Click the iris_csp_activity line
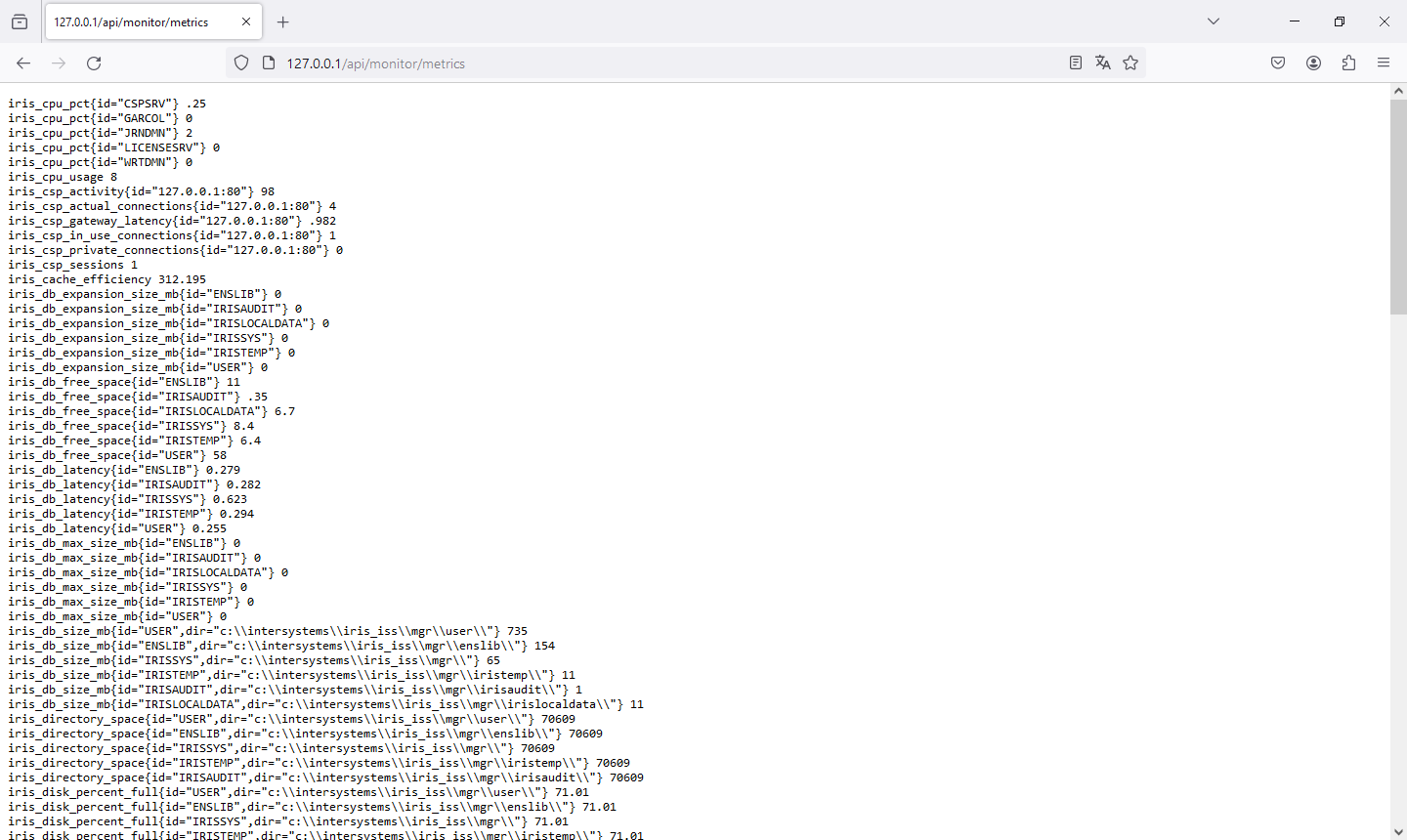 coord(142,191)
